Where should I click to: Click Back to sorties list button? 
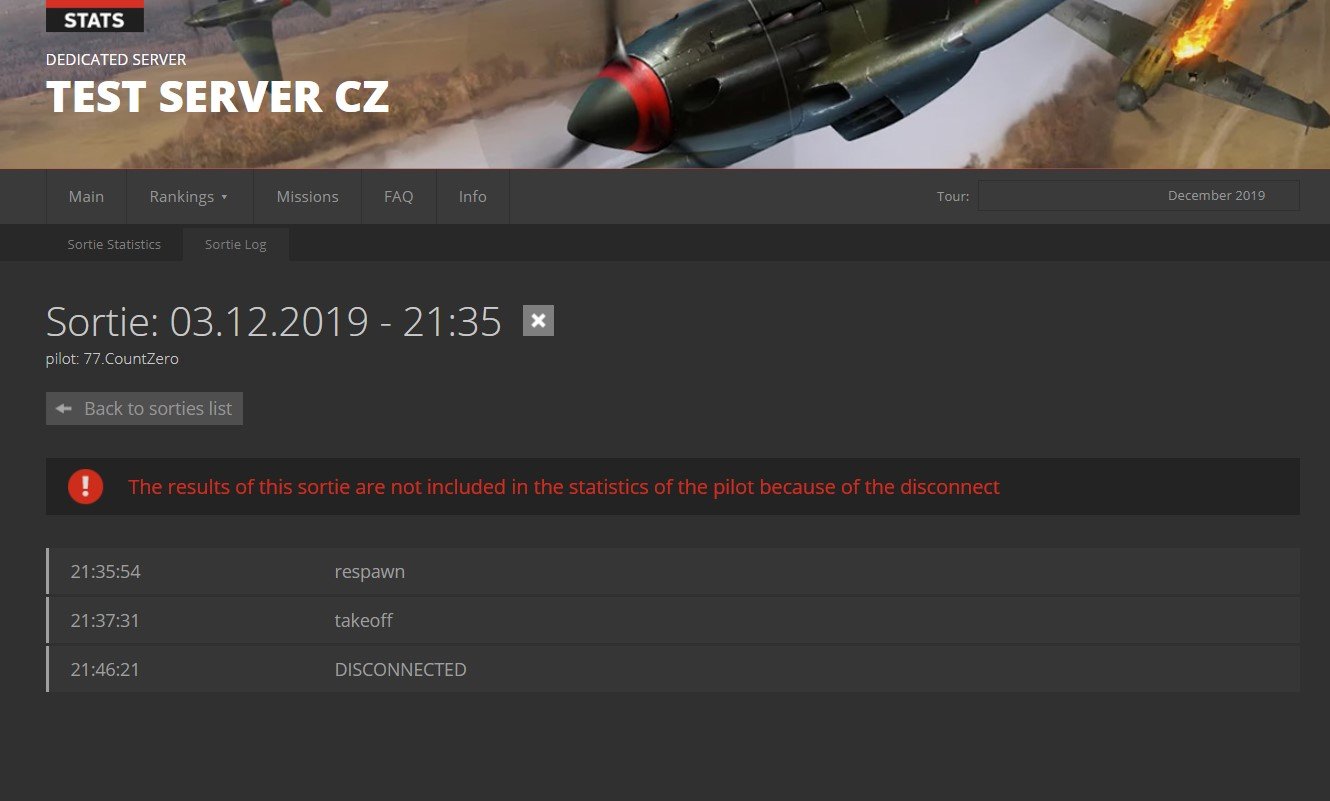click(x=144, y=408)
